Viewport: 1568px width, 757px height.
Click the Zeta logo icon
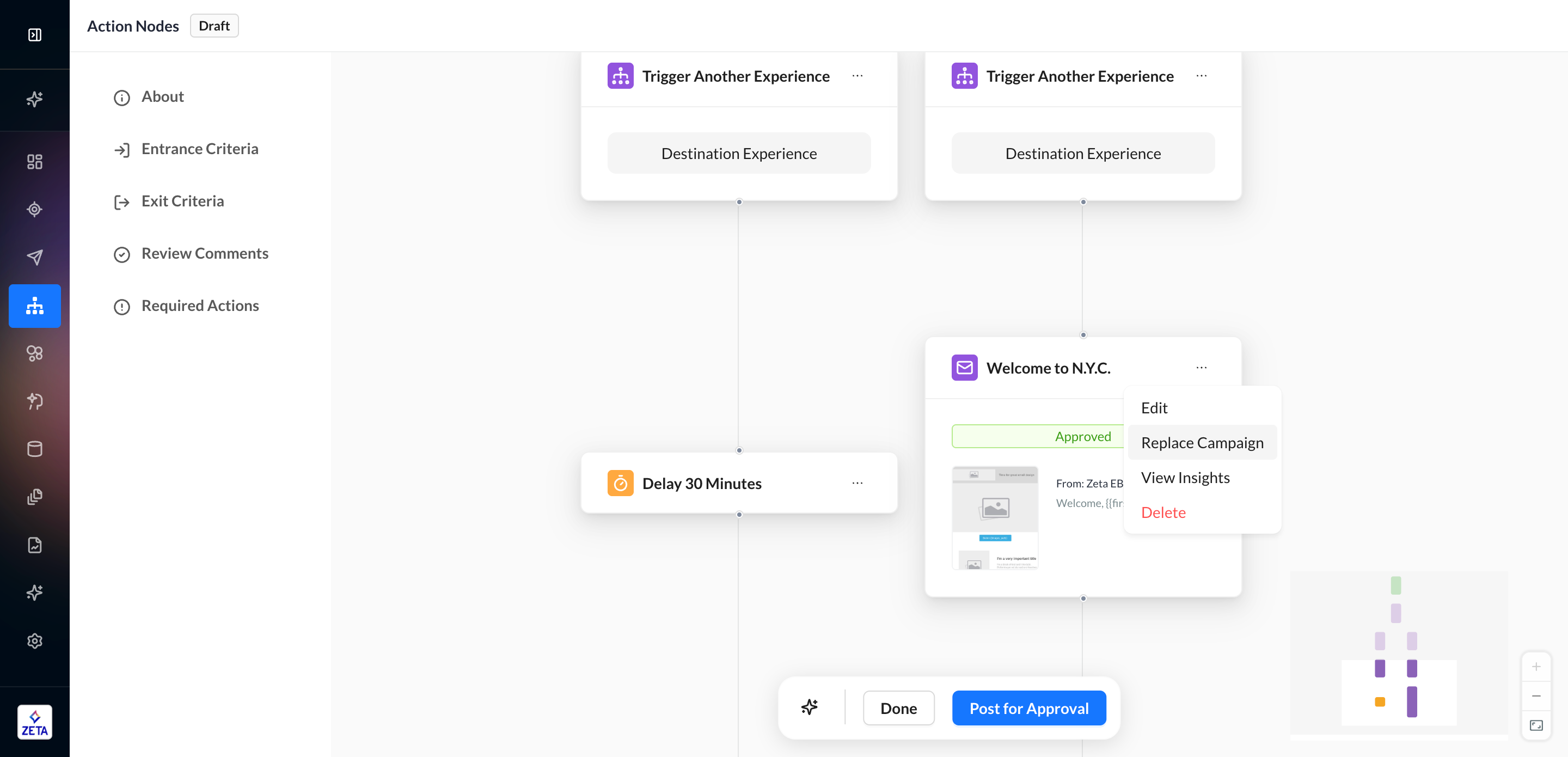(35, 722)
